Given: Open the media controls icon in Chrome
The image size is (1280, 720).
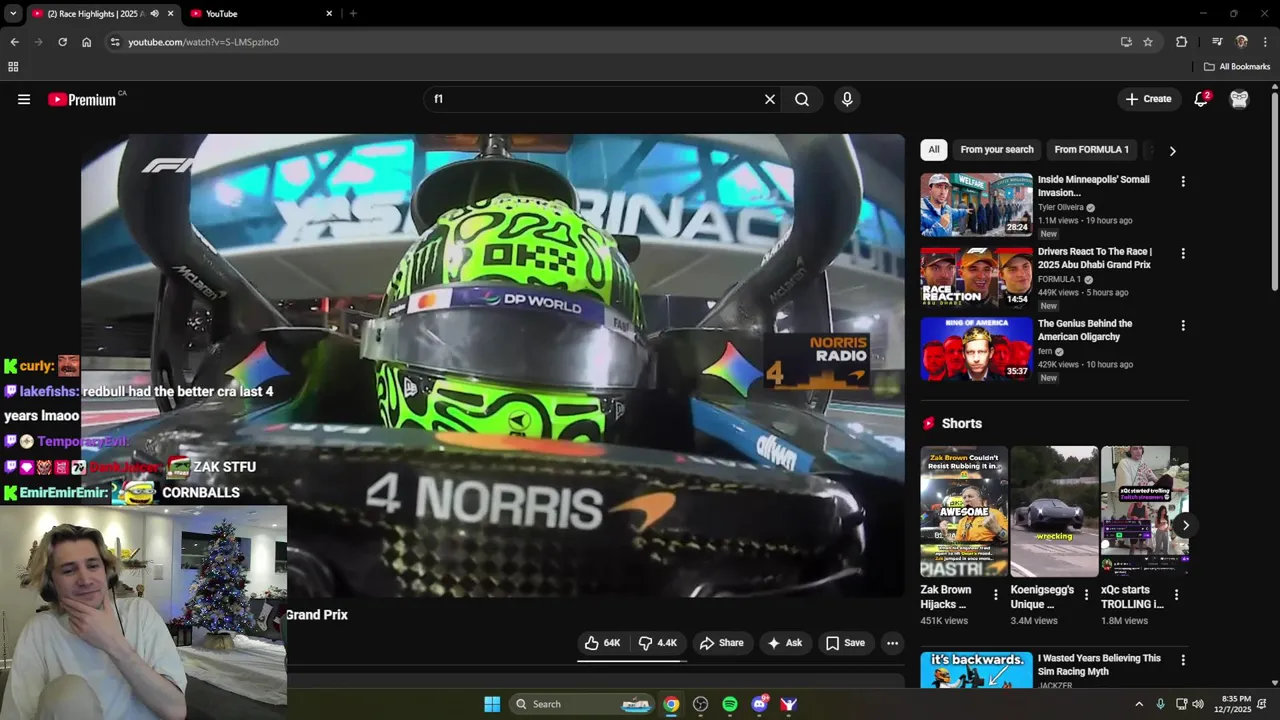Looking at the screenshot, I should 1217,42.
